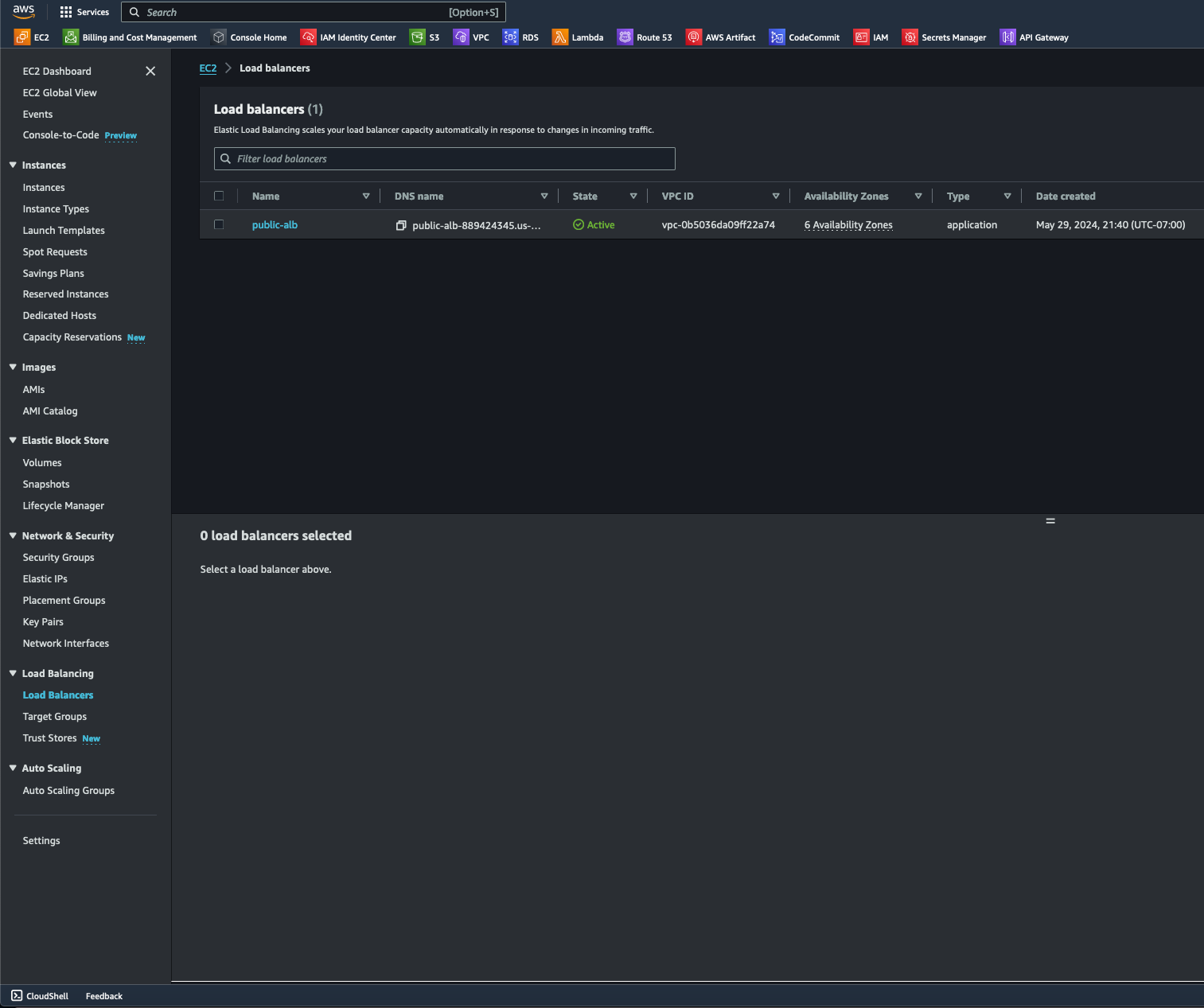Viewport: 1204px width, 1008px height.
Task: Click the EC2 breadcrumb link
Action: point(208,68)
